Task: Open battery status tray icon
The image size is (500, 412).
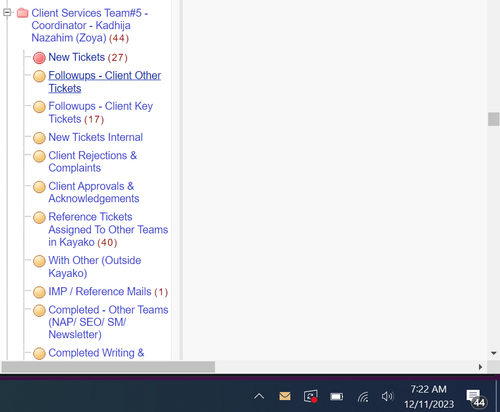Action: [337, 396]
